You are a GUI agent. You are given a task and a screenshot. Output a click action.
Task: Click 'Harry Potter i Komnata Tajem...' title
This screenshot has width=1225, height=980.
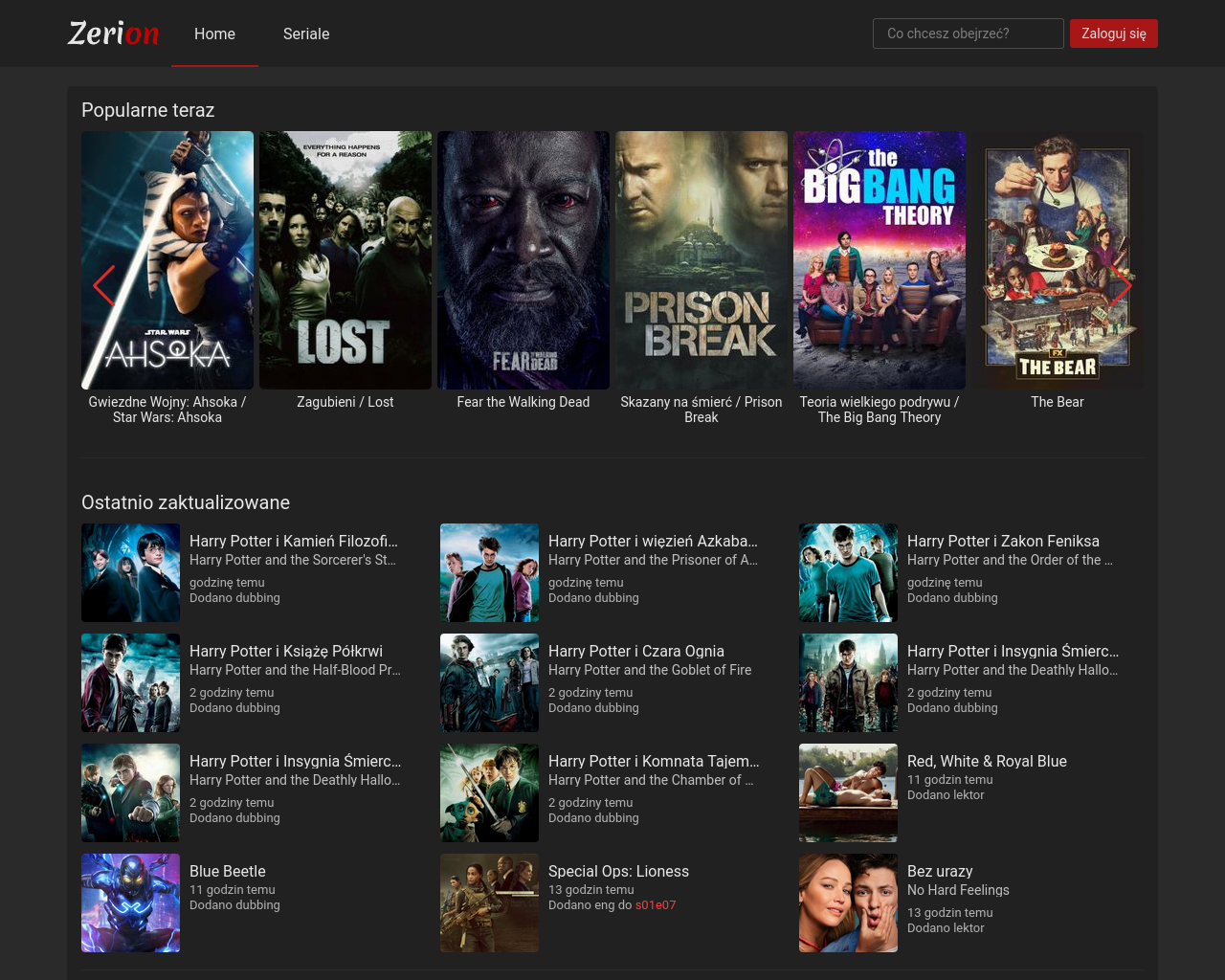[654, 761]
